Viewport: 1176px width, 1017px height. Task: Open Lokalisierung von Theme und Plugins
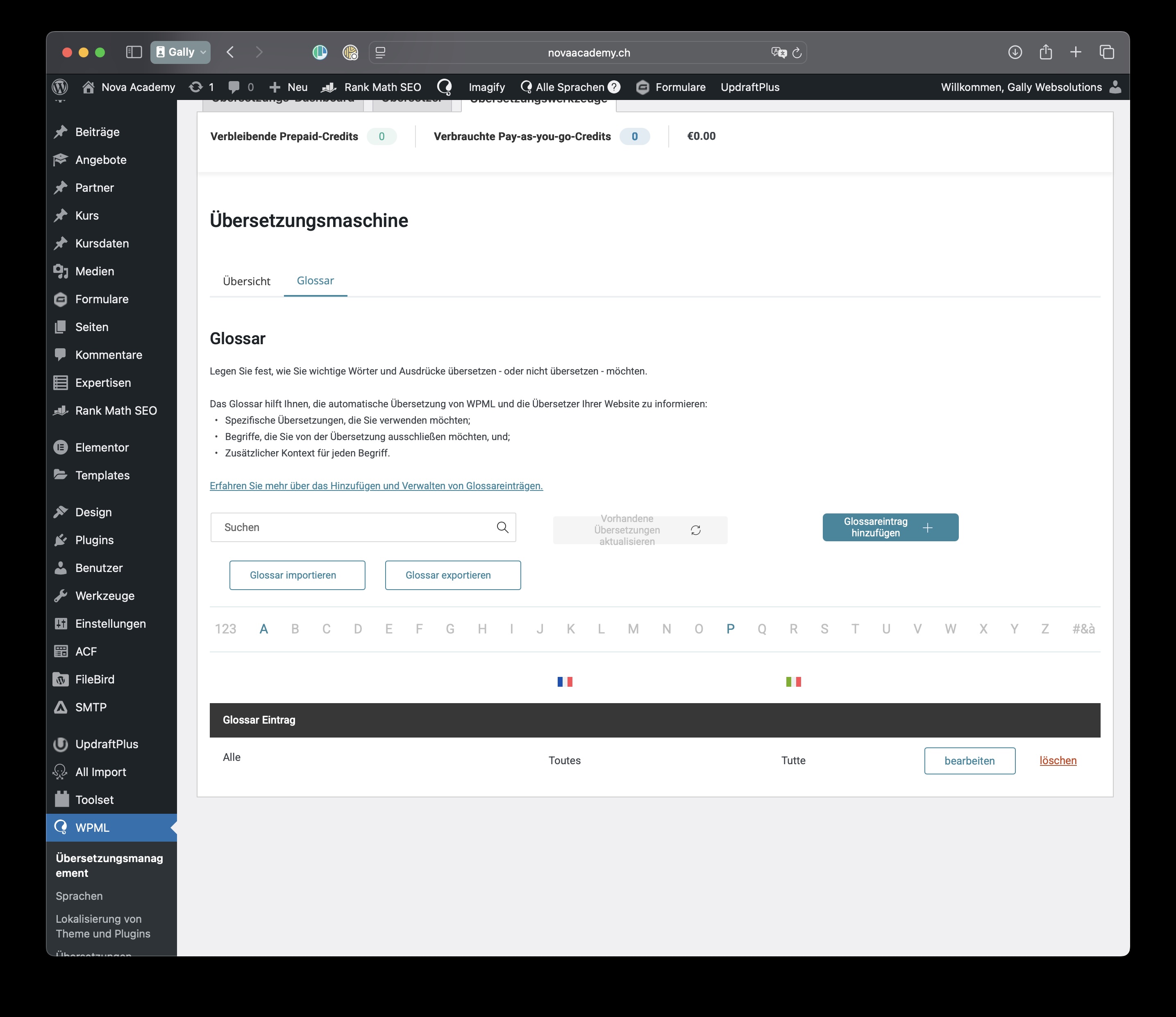click(x=103, y=926)
